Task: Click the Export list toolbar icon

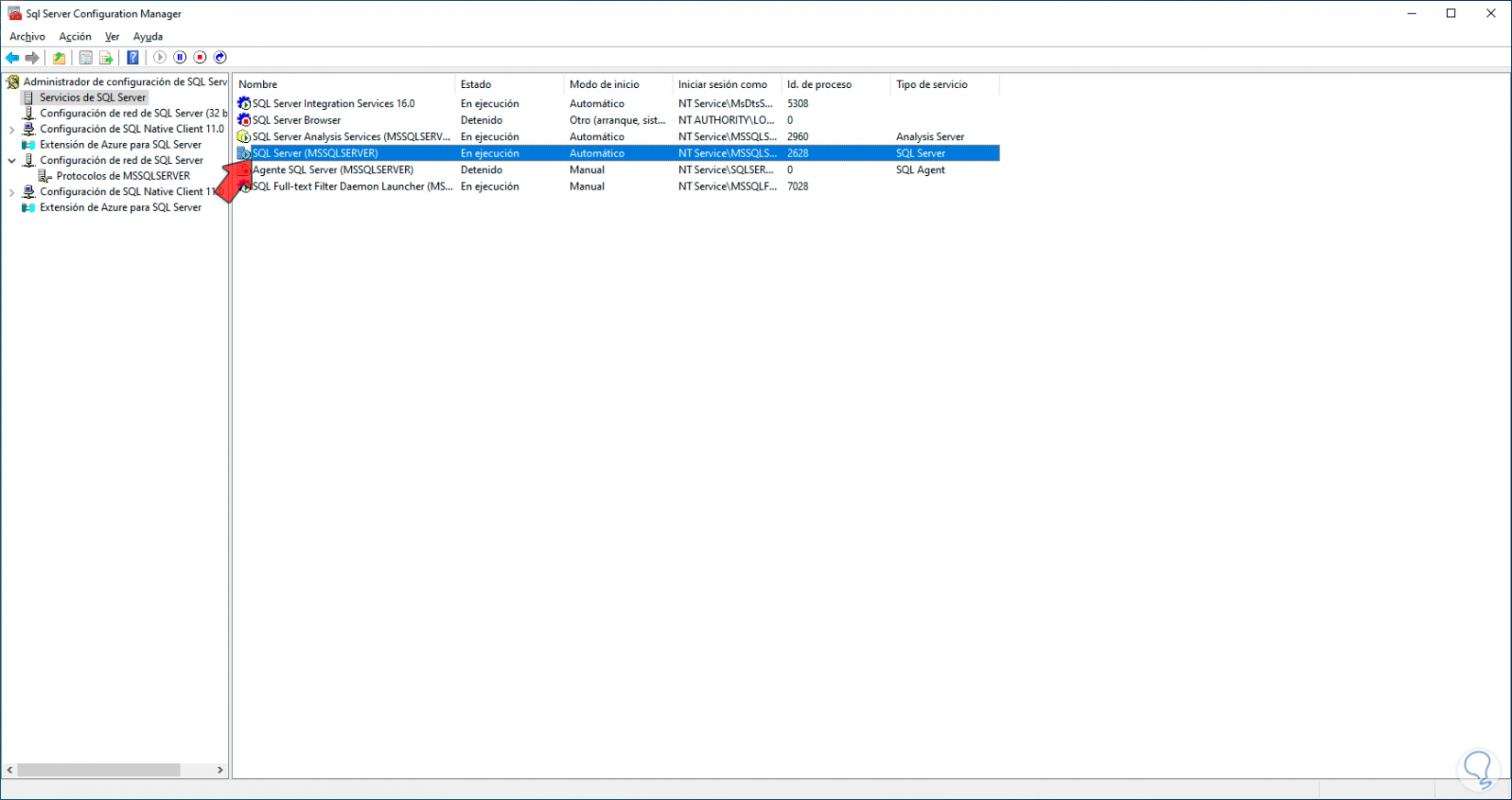Action: (106, 58)
